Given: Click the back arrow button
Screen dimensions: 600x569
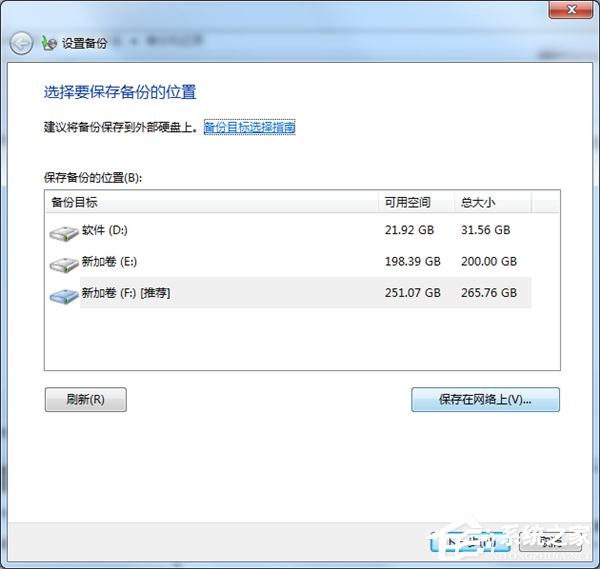Looking at the screenshot, I should click(21, 43).
